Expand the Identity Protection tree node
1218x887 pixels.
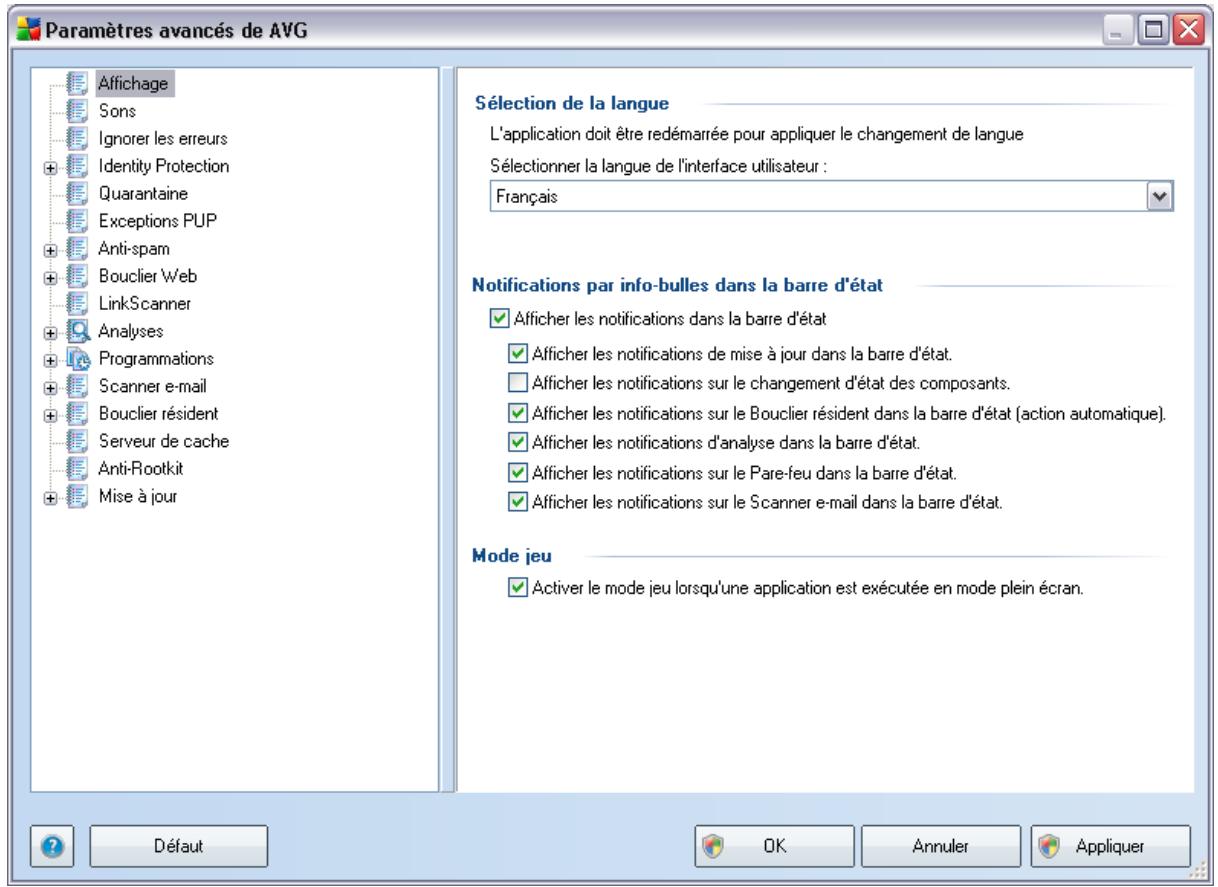pyautogui.click(x=51, y=166)
